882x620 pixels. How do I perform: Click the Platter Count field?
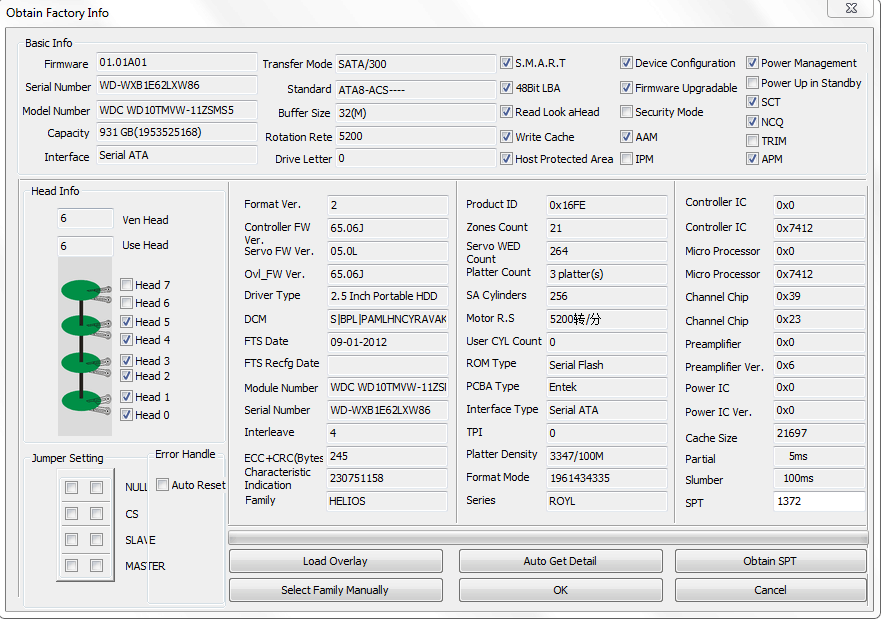coord(606,274)
